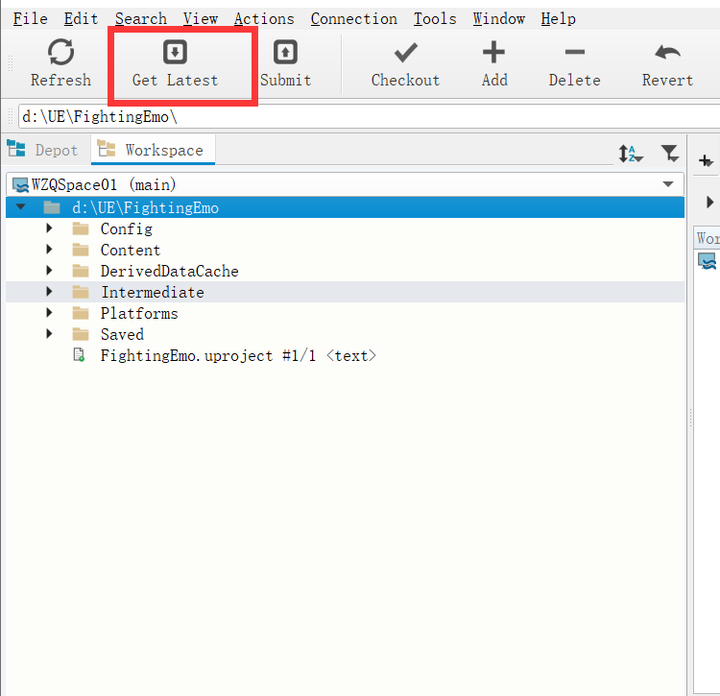
Task: Expand the DerivedDataCache folder
Action: [x=49, y=270]
